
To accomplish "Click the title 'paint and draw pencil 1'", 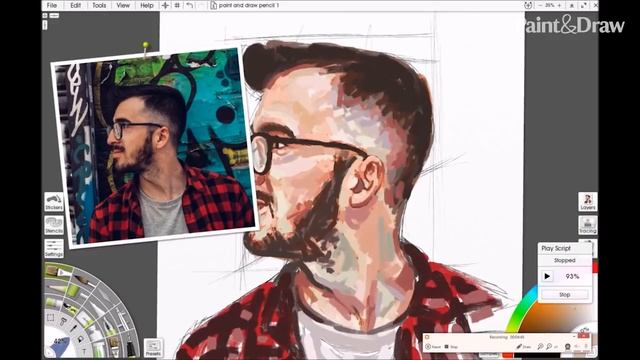I will [x=249, y=5].
